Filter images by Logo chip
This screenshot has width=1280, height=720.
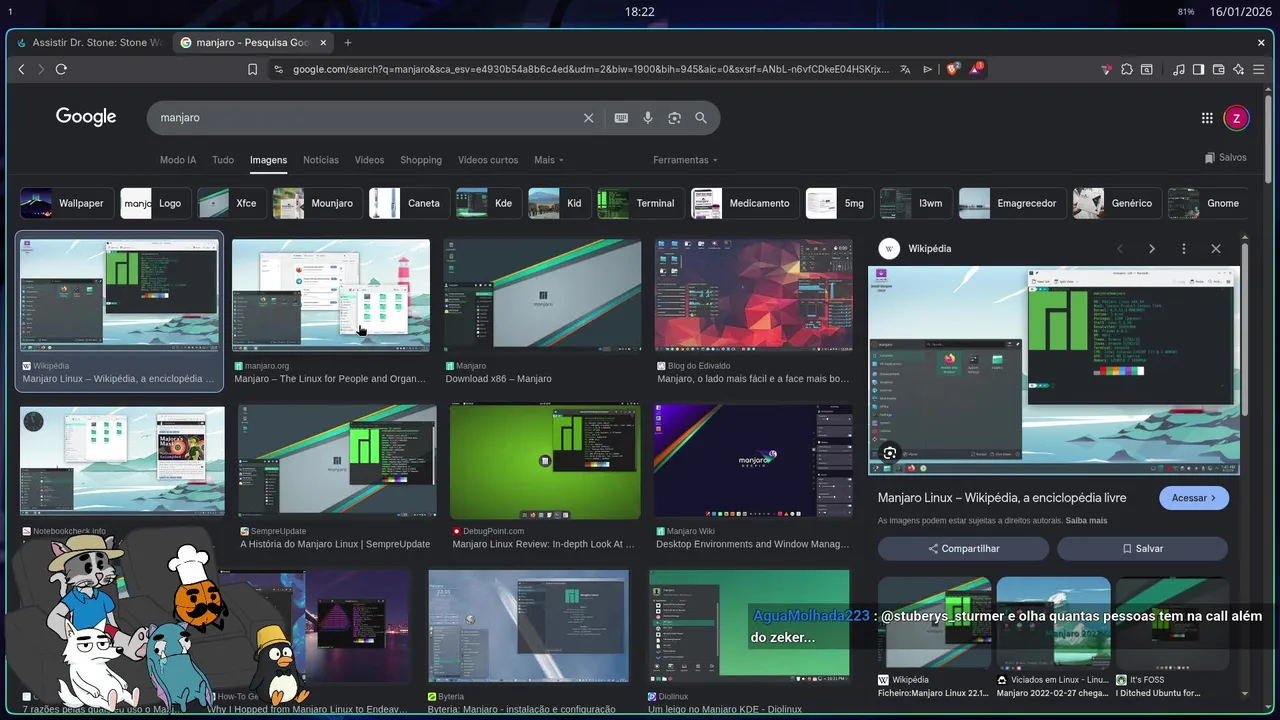point(155,203)
